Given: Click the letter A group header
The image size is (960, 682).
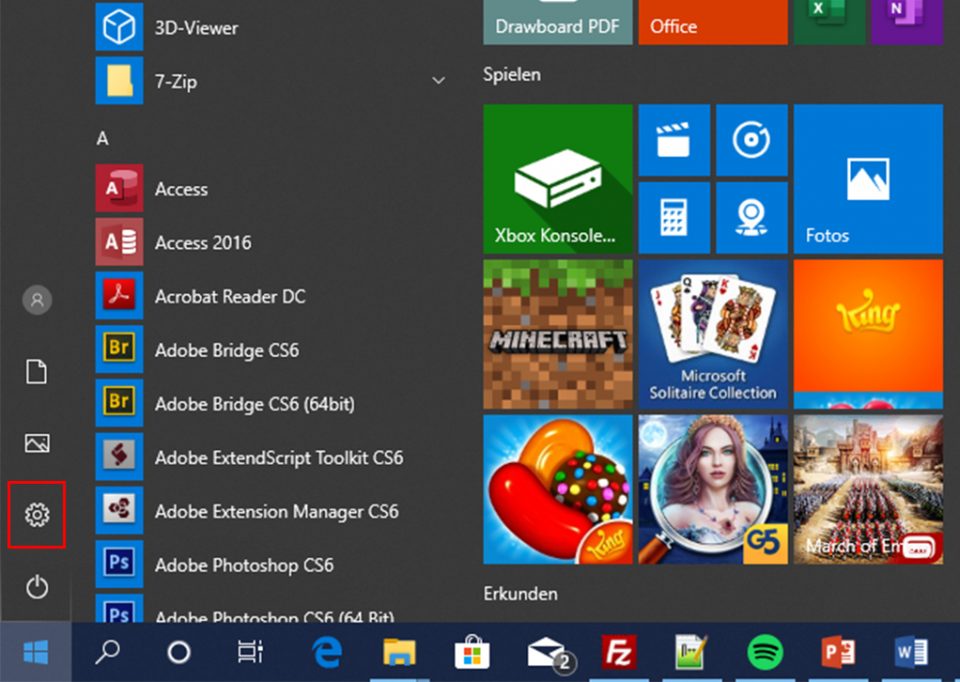Looking at the screenshot, I should click(x=102, y=139).
